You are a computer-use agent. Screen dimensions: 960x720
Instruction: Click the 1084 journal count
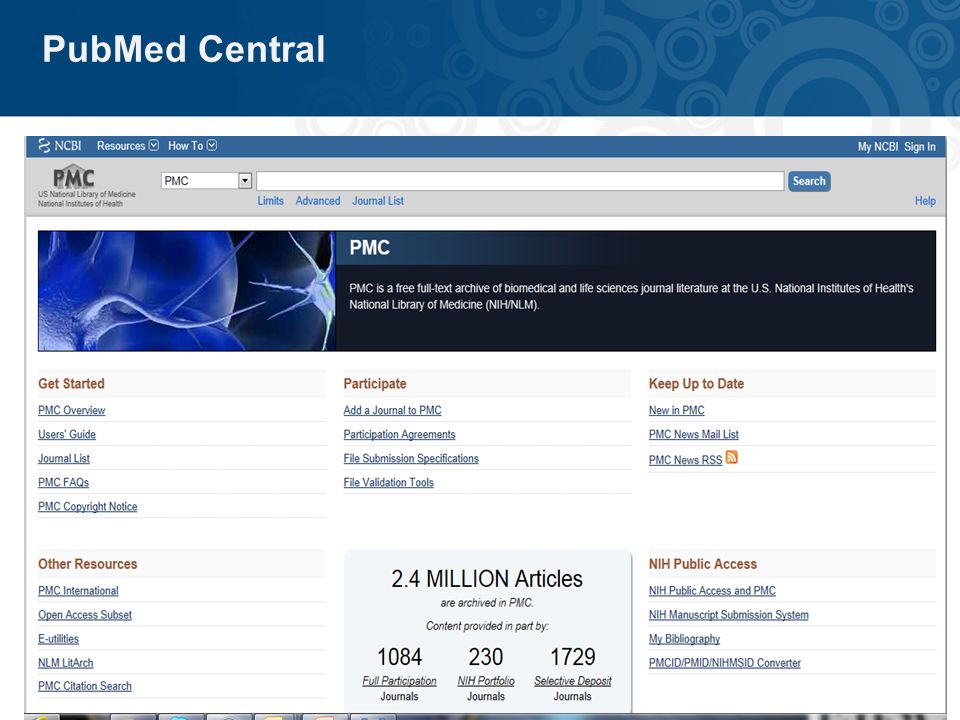[x=399, y=657]
